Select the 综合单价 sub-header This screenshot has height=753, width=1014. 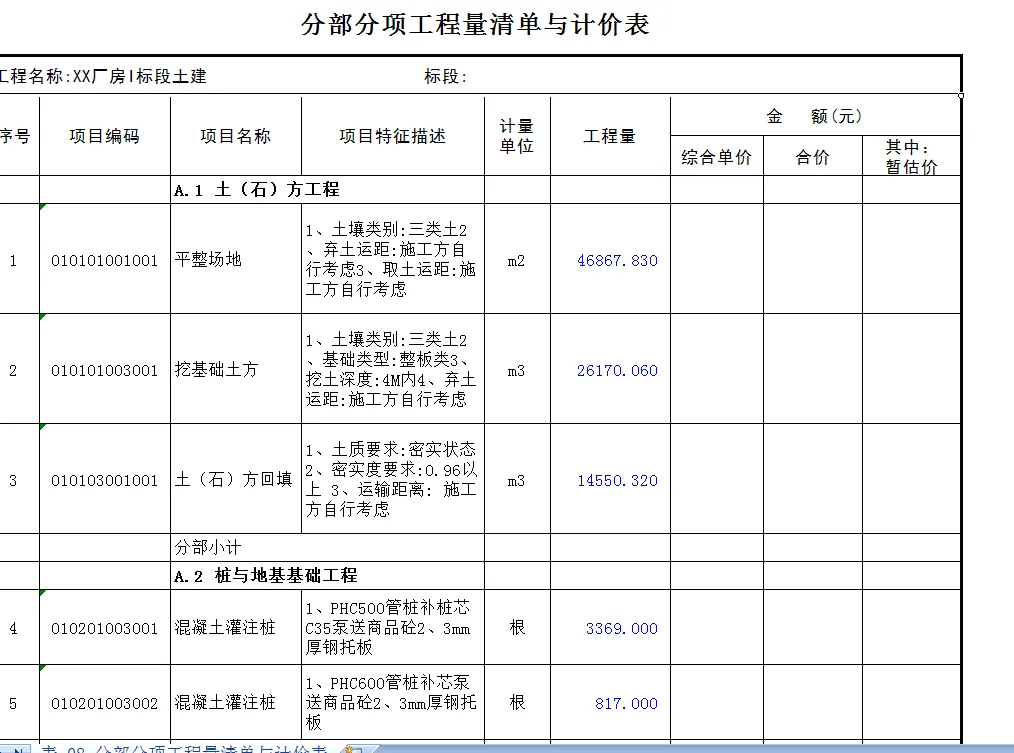(717, 157)
